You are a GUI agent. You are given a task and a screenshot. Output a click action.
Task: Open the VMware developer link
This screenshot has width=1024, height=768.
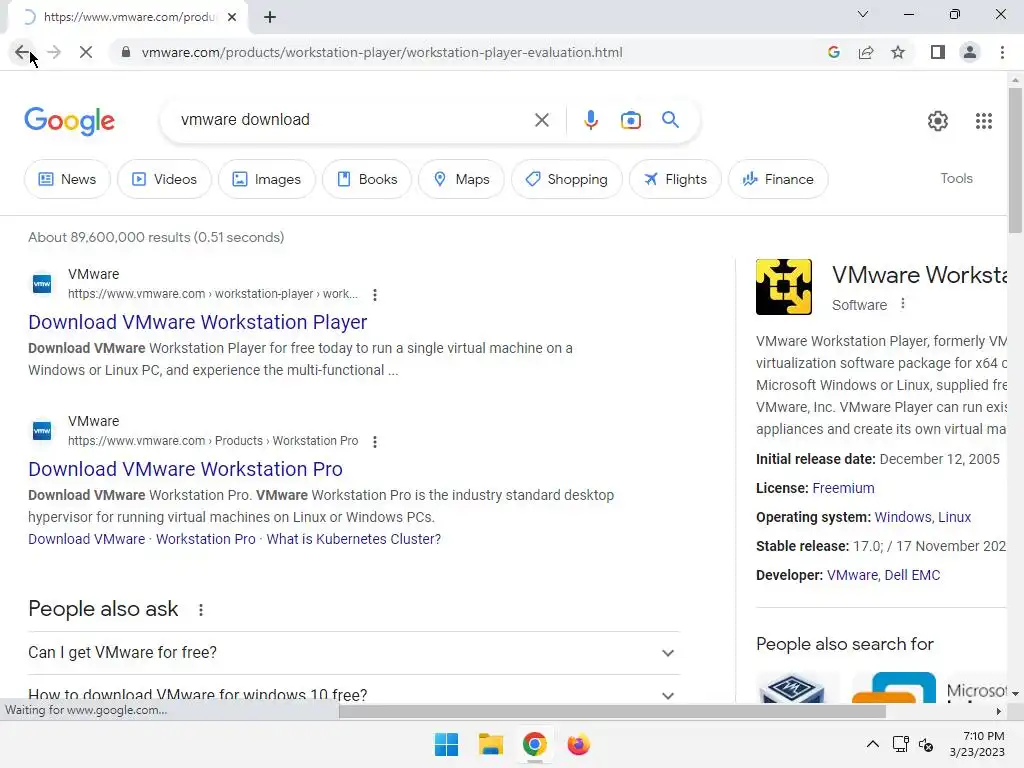[x=852, y=575]
